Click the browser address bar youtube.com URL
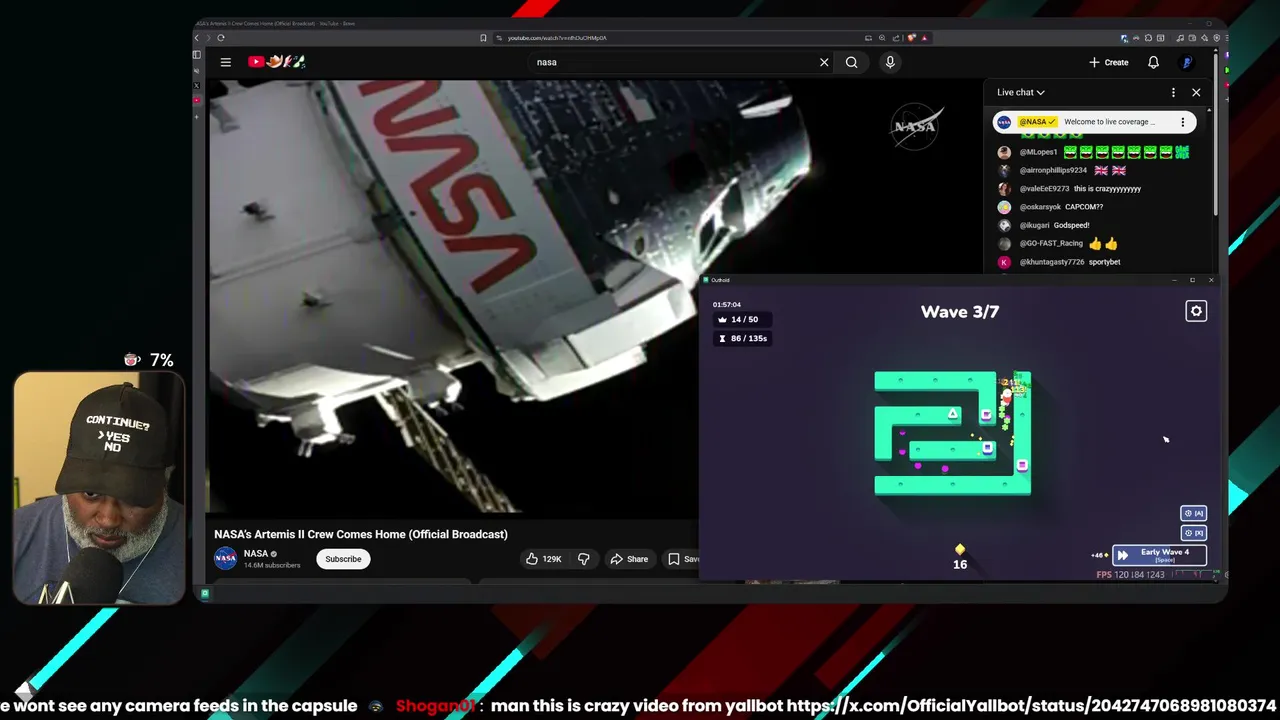The image size is (1280, 720). 557,38
